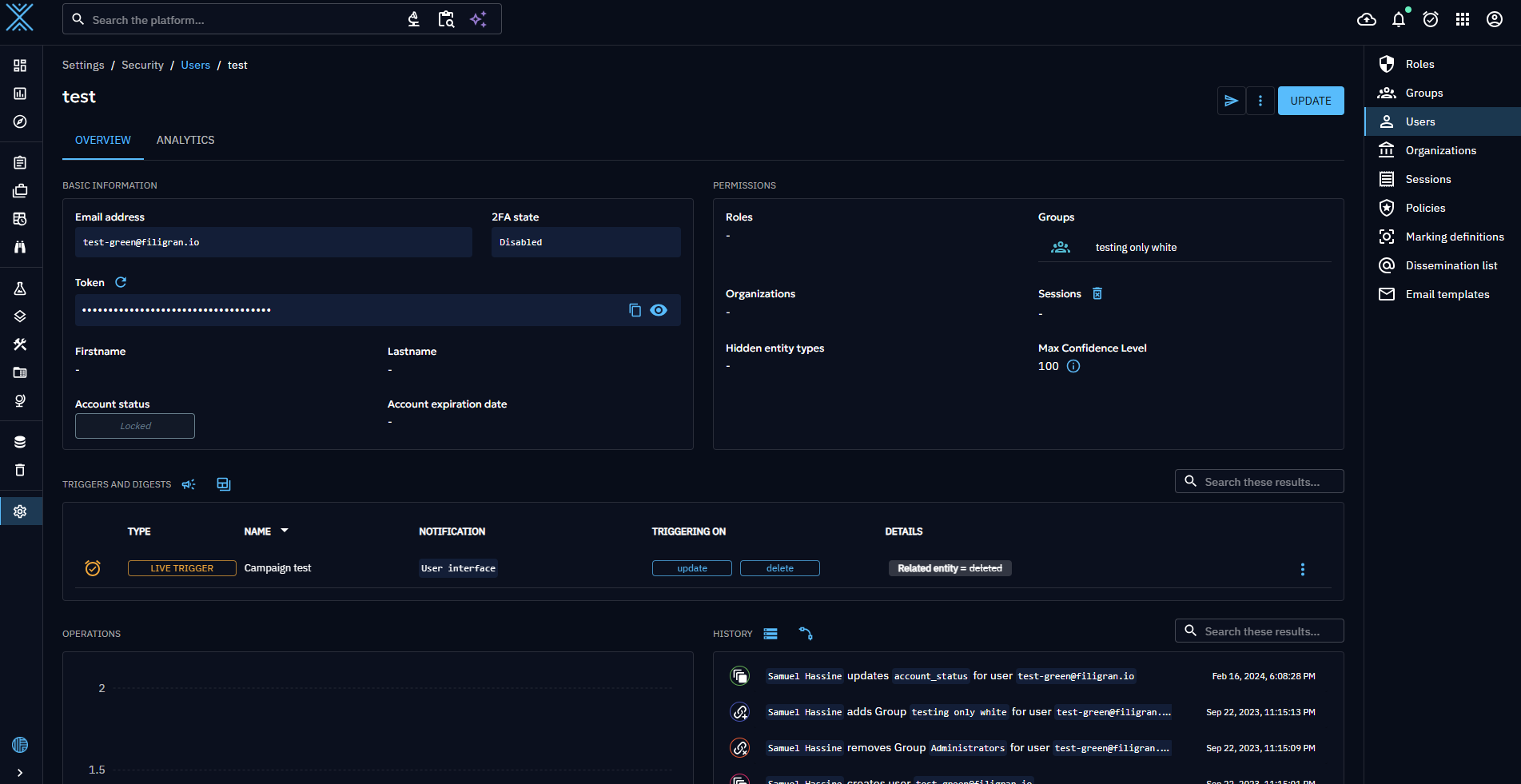
Task: Open Groups in the security menu
Action: click(x=1423, y=93)
